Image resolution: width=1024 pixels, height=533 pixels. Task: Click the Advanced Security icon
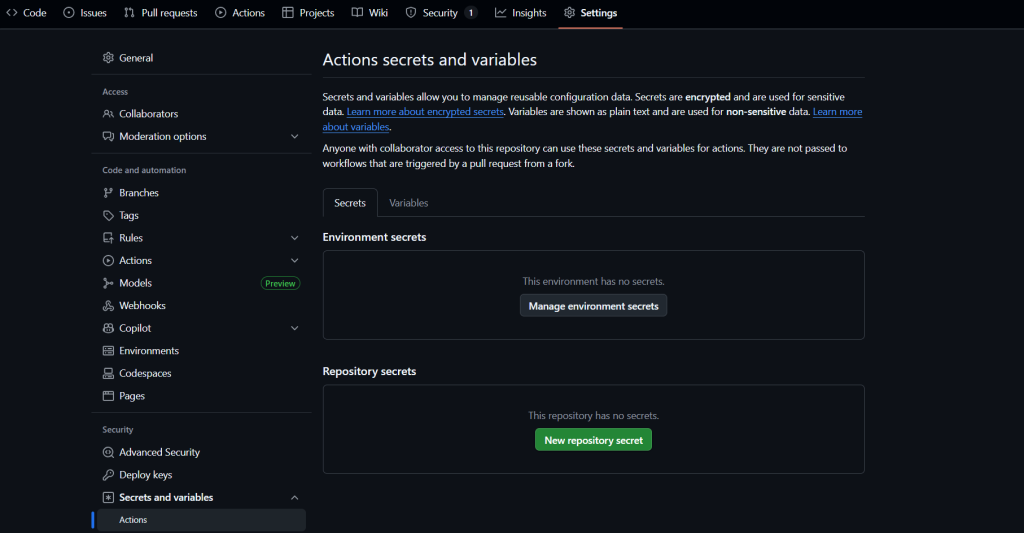(108, 452)
